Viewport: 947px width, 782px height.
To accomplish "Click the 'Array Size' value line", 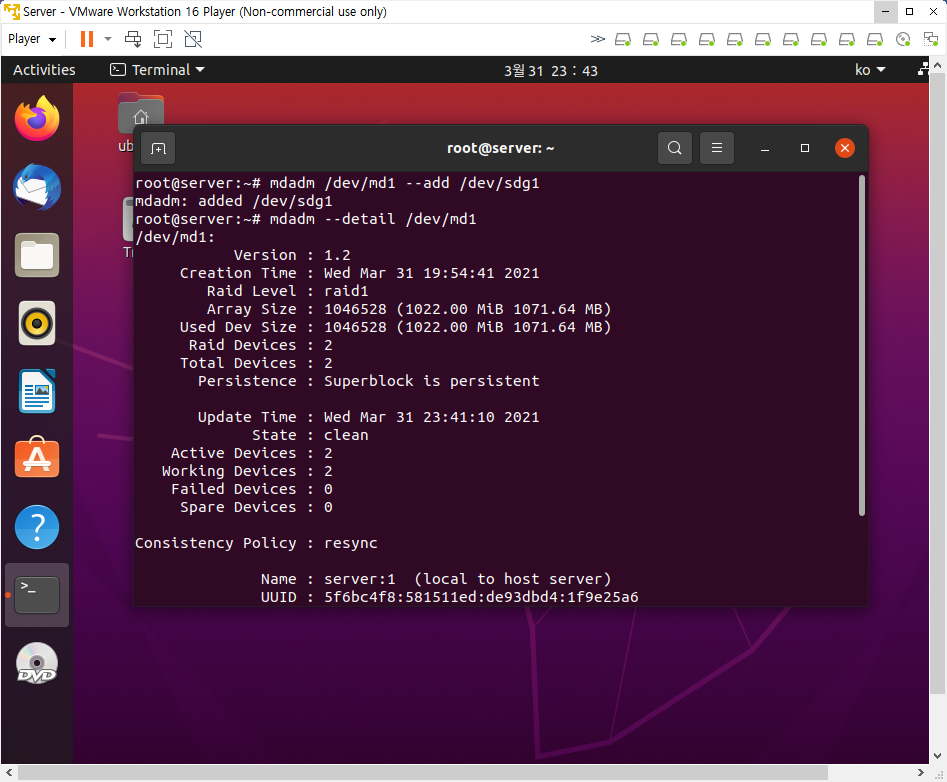I will point(409,309).
